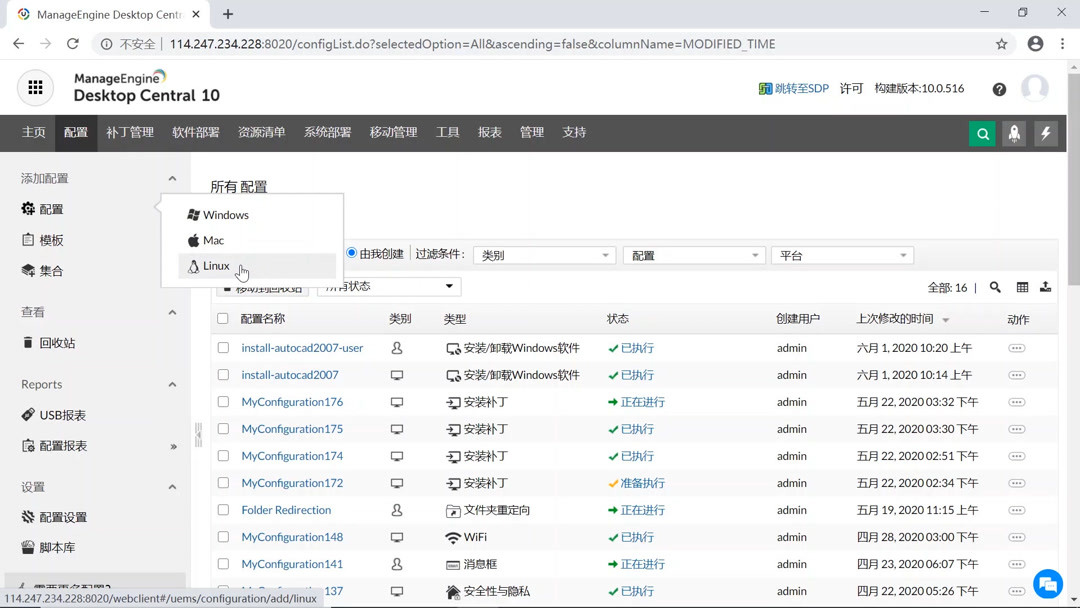This screenshot has height=608, width=1080.
Task: Check the select-all checkbox in the table header
Action: 221,319
